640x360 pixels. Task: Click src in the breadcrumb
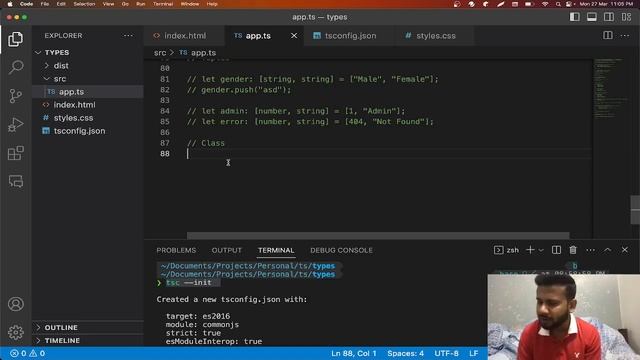click(x=160, y=53)
